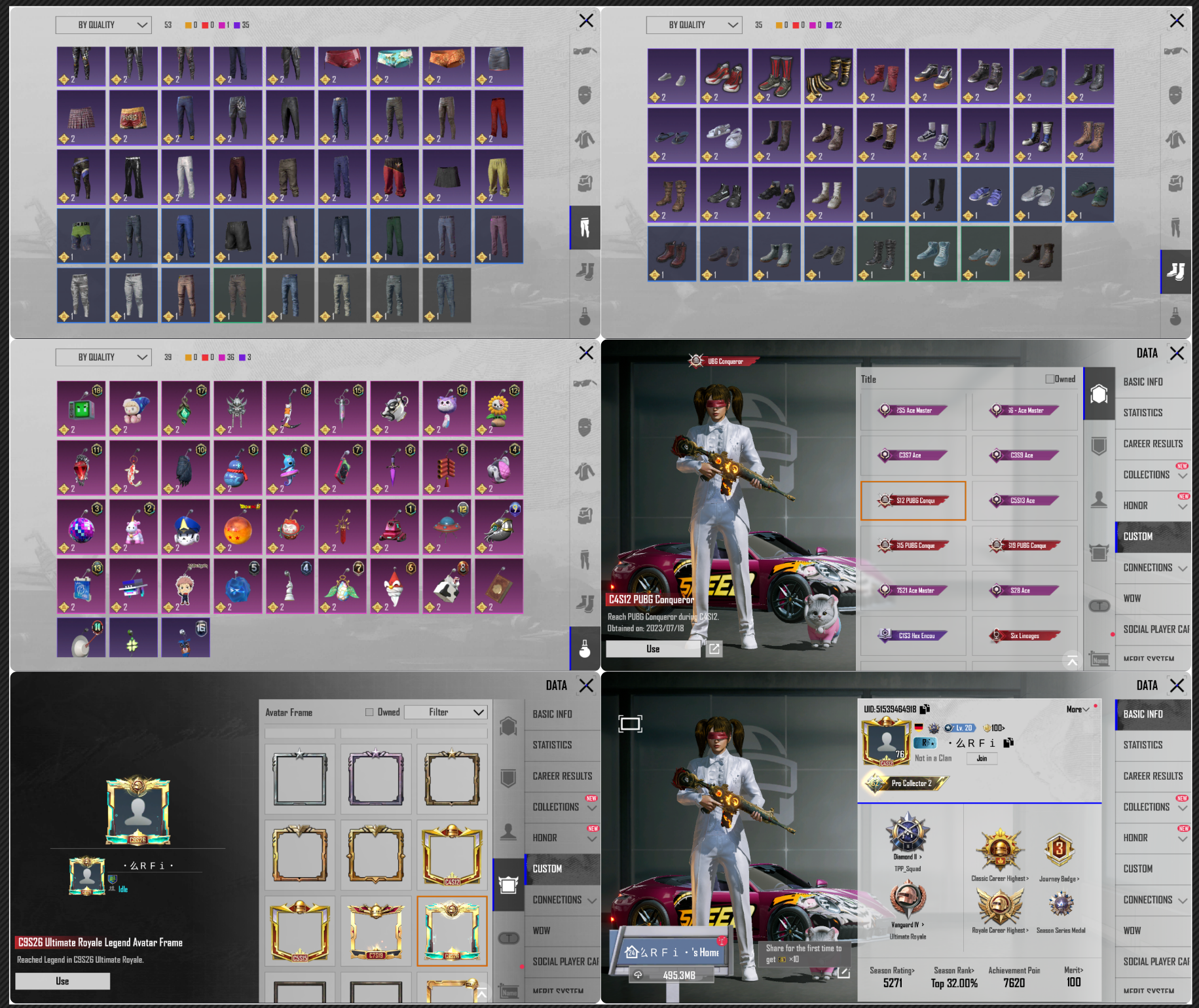Pick the jacket category icon in shoes inventory

pos(1175,139)
